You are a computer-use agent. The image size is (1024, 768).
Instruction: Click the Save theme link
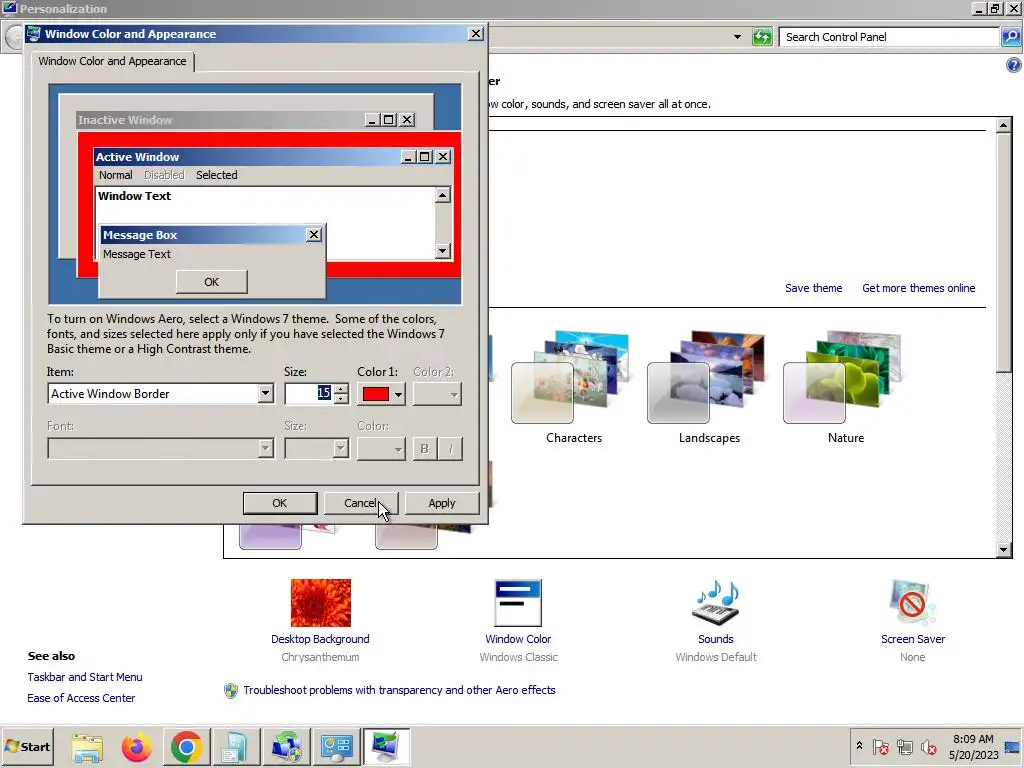pyautogui.click(x=813, y=288)
